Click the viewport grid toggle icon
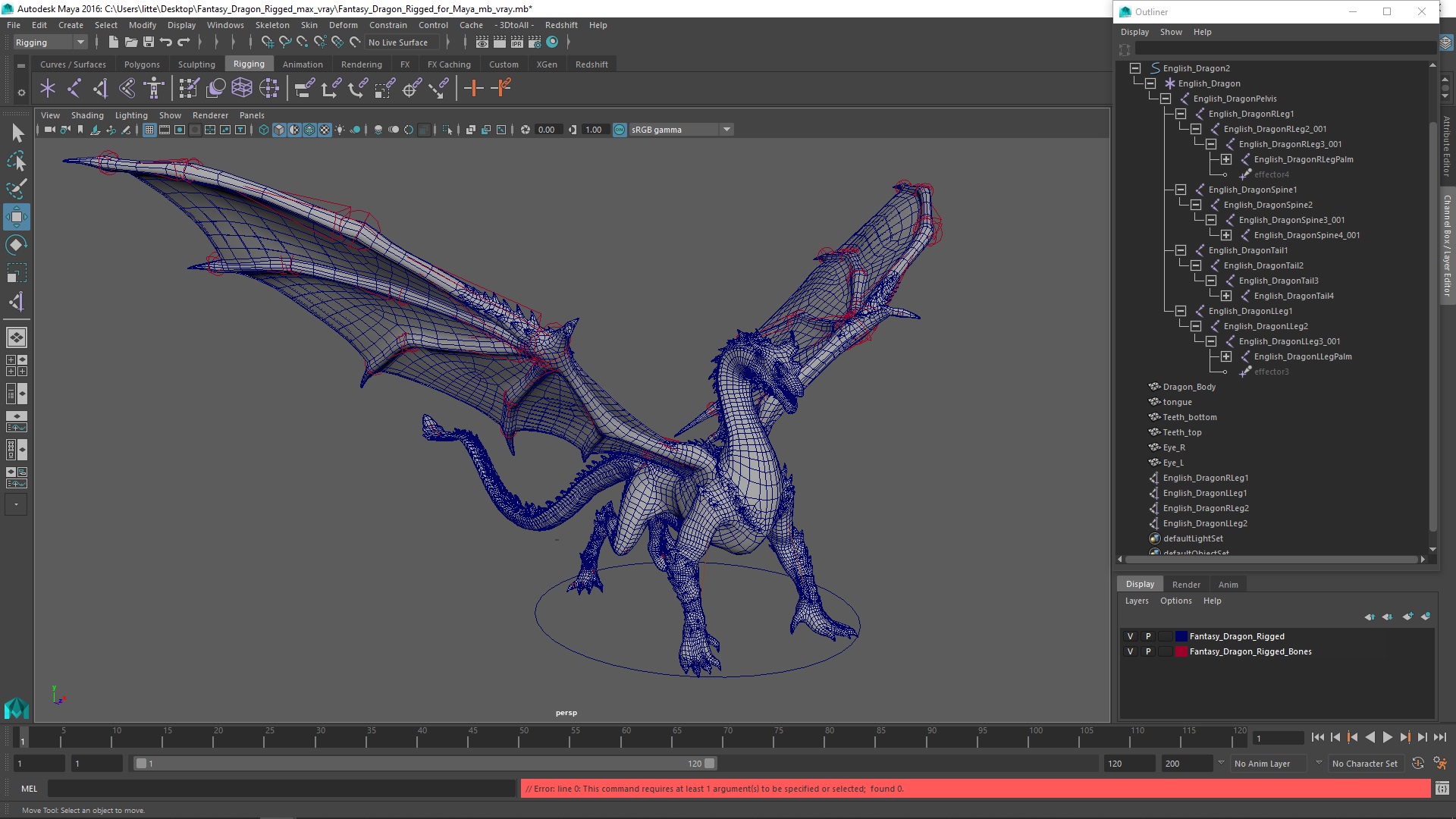The width and height of the screenshot is (1456, 819). pos(149,130)
